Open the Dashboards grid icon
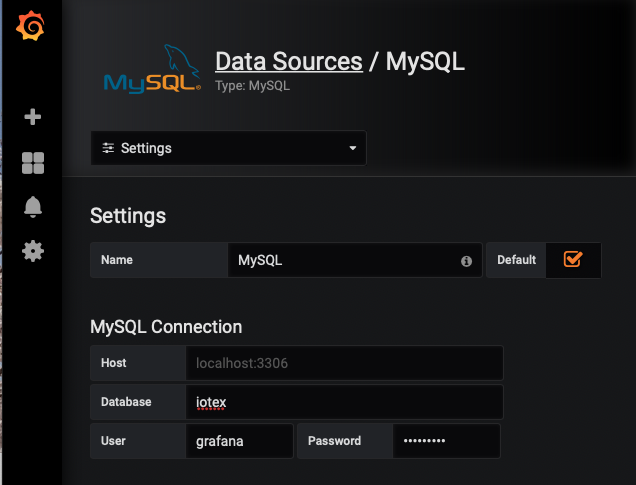This screenshot has height=485, width=636. [x=33, y=163]
